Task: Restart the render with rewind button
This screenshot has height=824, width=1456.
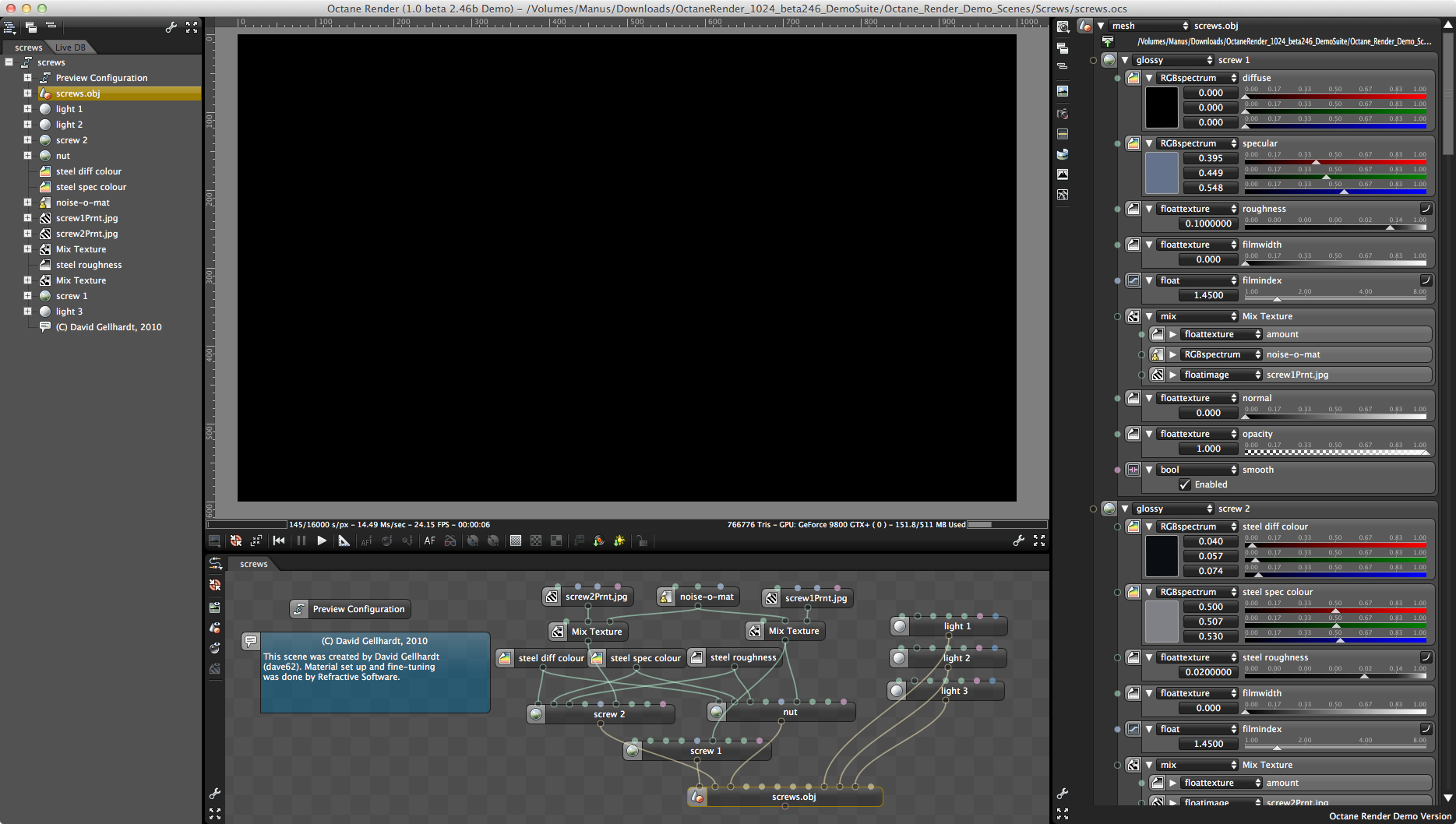Action: click(279, 541)
